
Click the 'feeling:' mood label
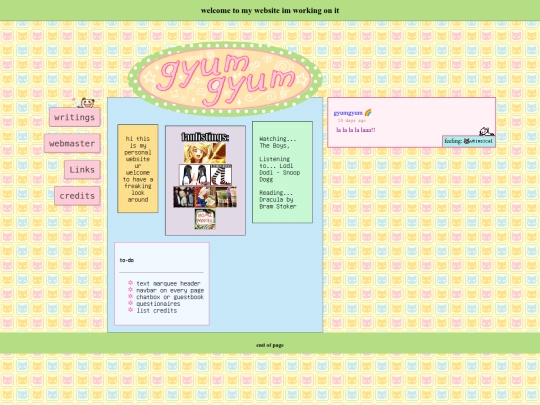point(453,141)
